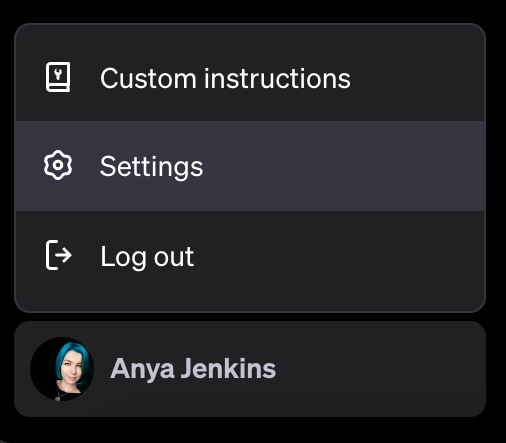Click the "Custom instructions" text label
Image resolution: width=506 pixels, height=443 pixels.
click(225, 78)
